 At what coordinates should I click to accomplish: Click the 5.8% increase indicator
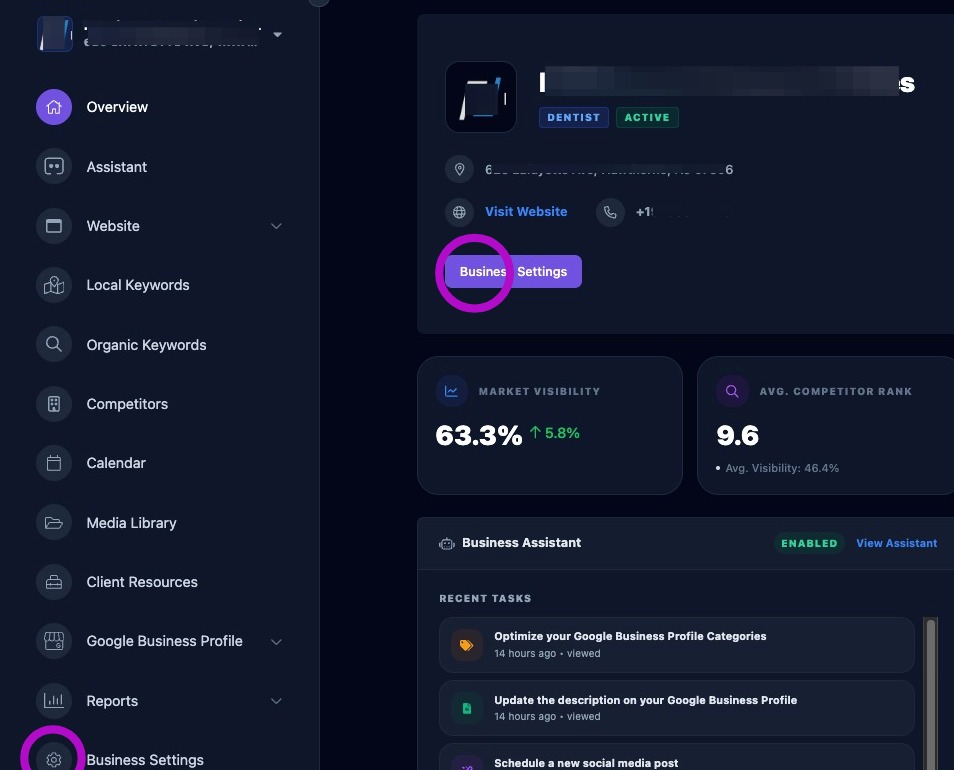click(554, 433)
